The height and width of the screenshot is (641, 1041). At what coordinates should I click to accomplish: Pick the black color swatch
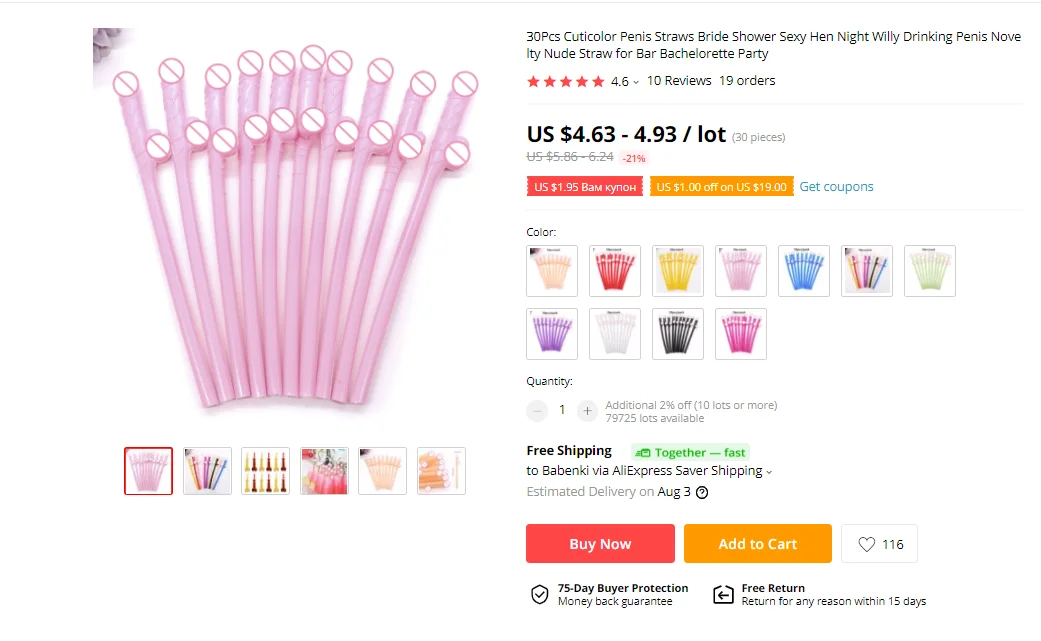(x=678, y=334)
